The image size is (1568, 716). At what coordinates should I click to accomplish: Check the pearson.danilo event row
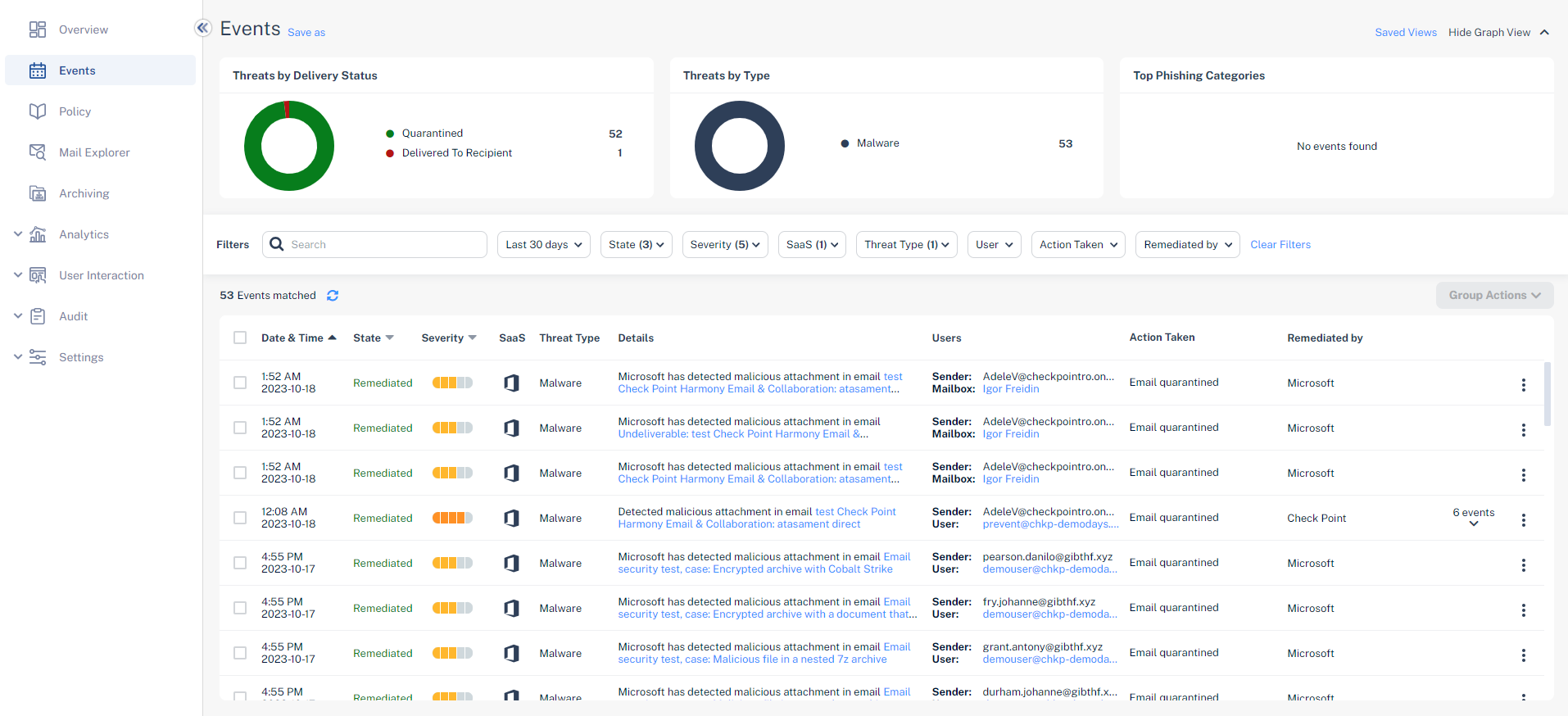click(x=240, y=563)
